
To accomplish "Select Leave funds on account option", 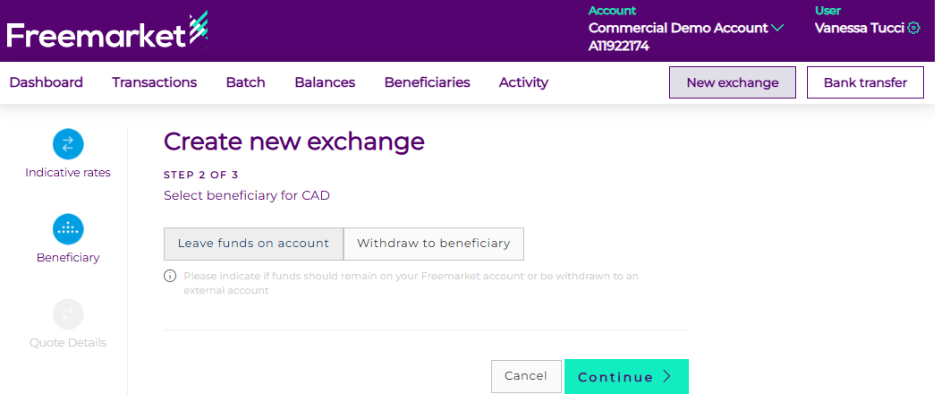I will pos(253,243).
